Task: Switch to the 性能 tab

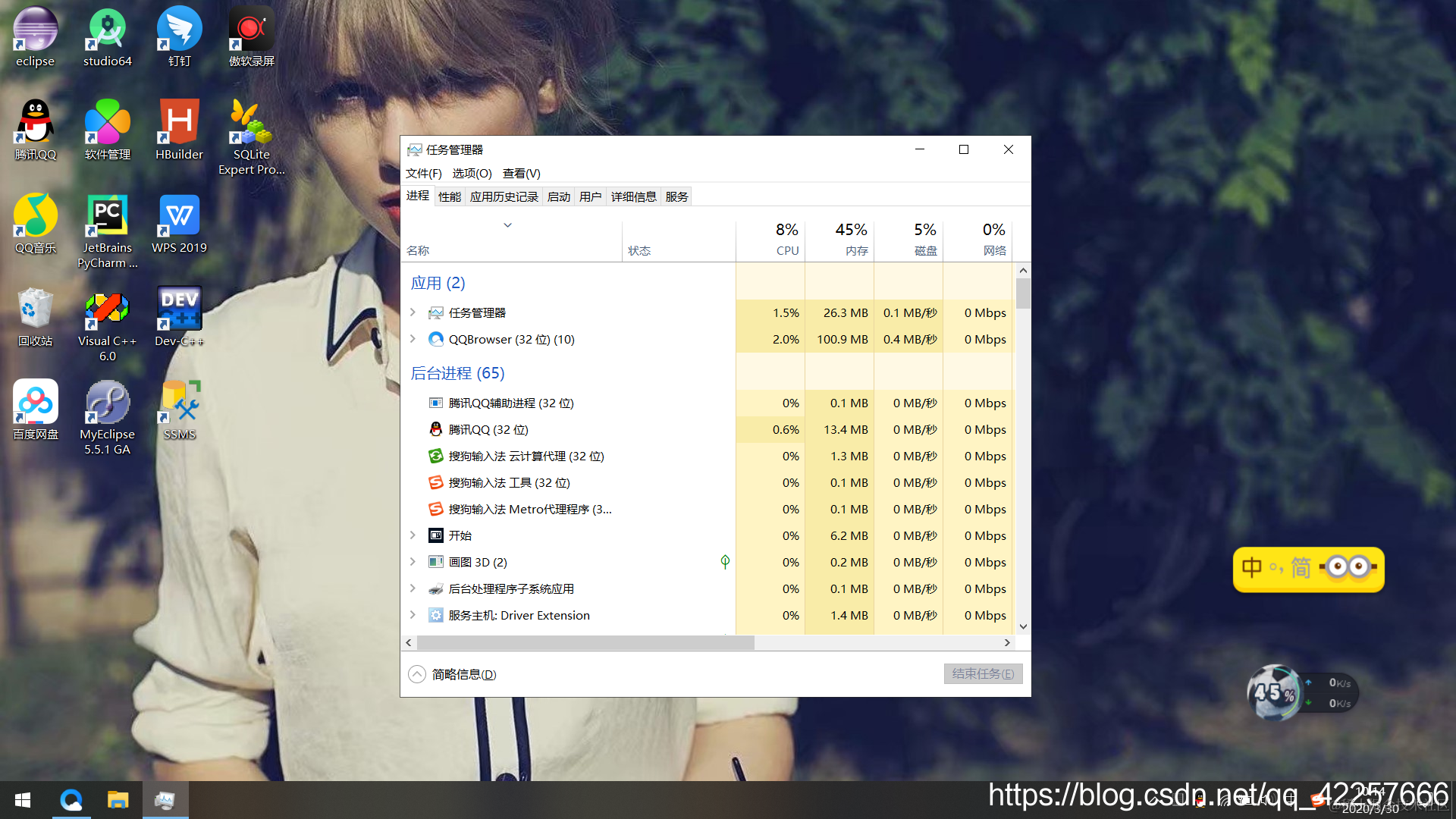Action: click(449, 196)
